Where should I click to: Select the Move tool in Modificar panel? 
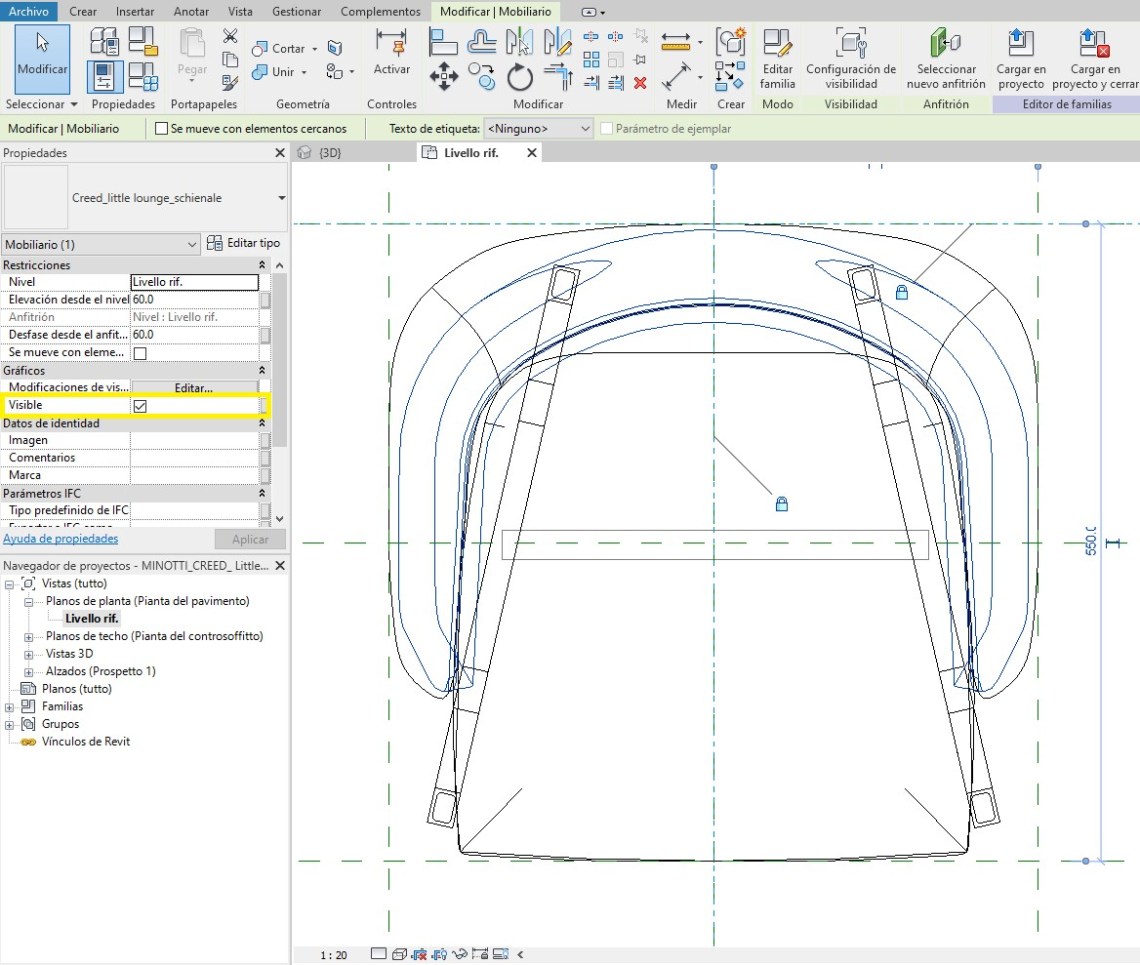point(443,76)
